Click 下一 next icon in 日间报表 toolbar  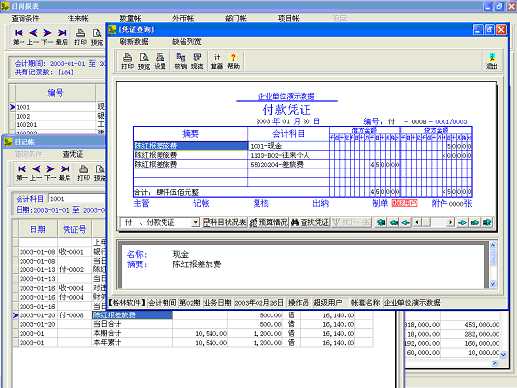pos(47,37)
